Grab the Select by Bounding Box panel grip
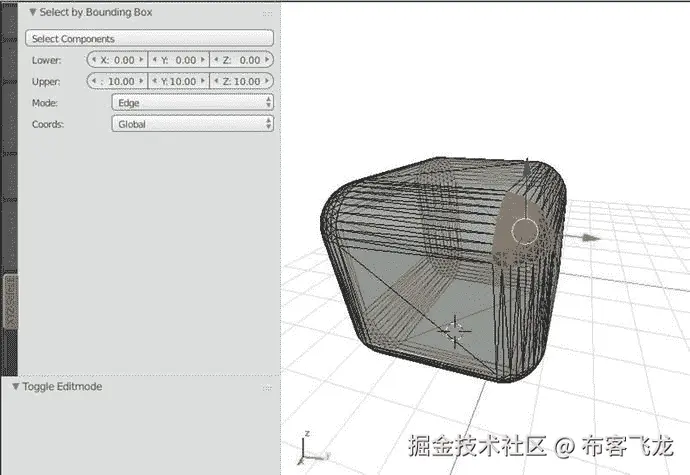This screenshot has width=690, height=475. point(267,13)
